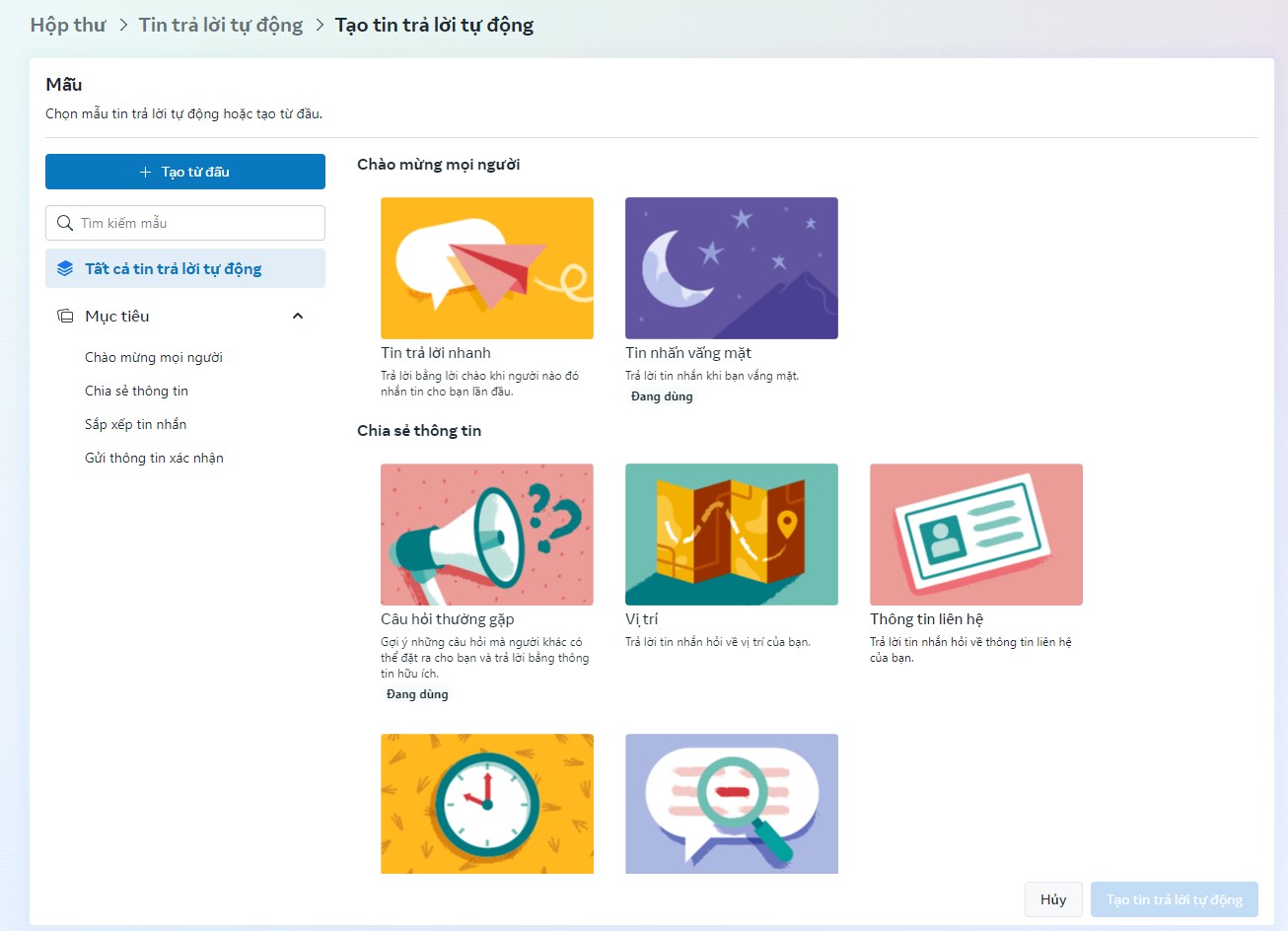Select the Tin trả lời nhanh paper plane template
The width and height of the screenshot is (1288, 931).
486,268
